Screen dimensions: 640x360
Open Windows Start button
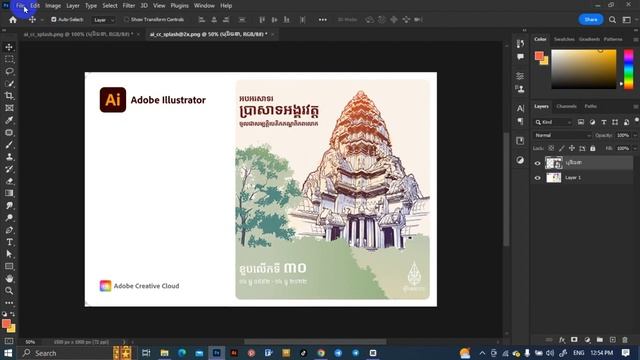(8, 353)
